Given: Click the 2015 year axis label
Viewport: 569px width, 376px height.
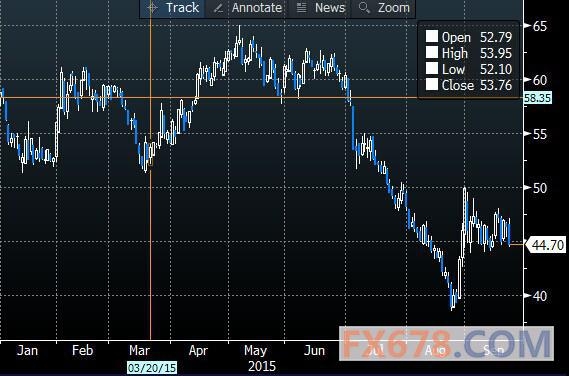Looking at the screenshot, I should tap(262, 366).
